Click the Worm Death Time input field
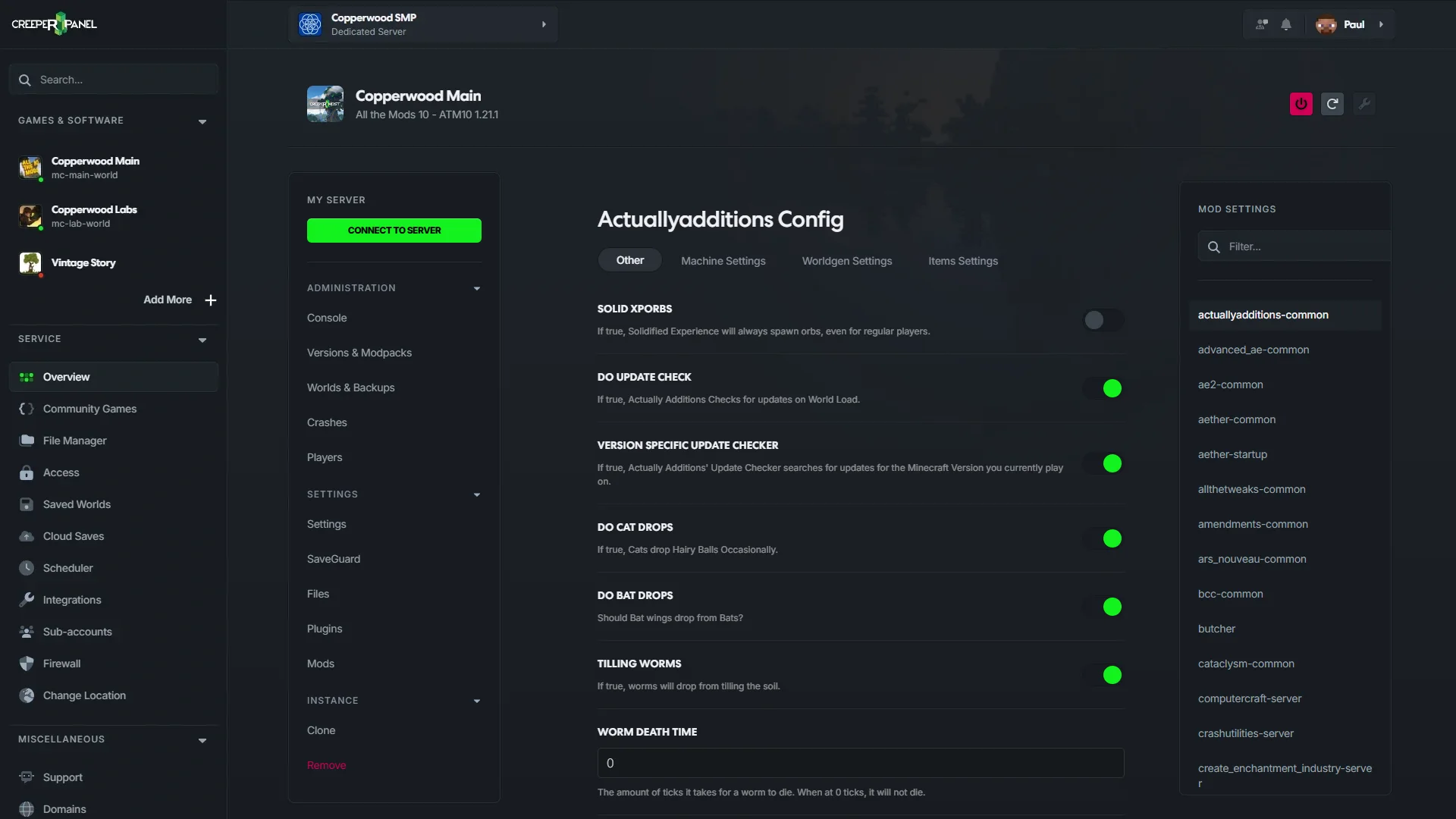Viewport: 1456px width, 819px height. coord(861,763)
